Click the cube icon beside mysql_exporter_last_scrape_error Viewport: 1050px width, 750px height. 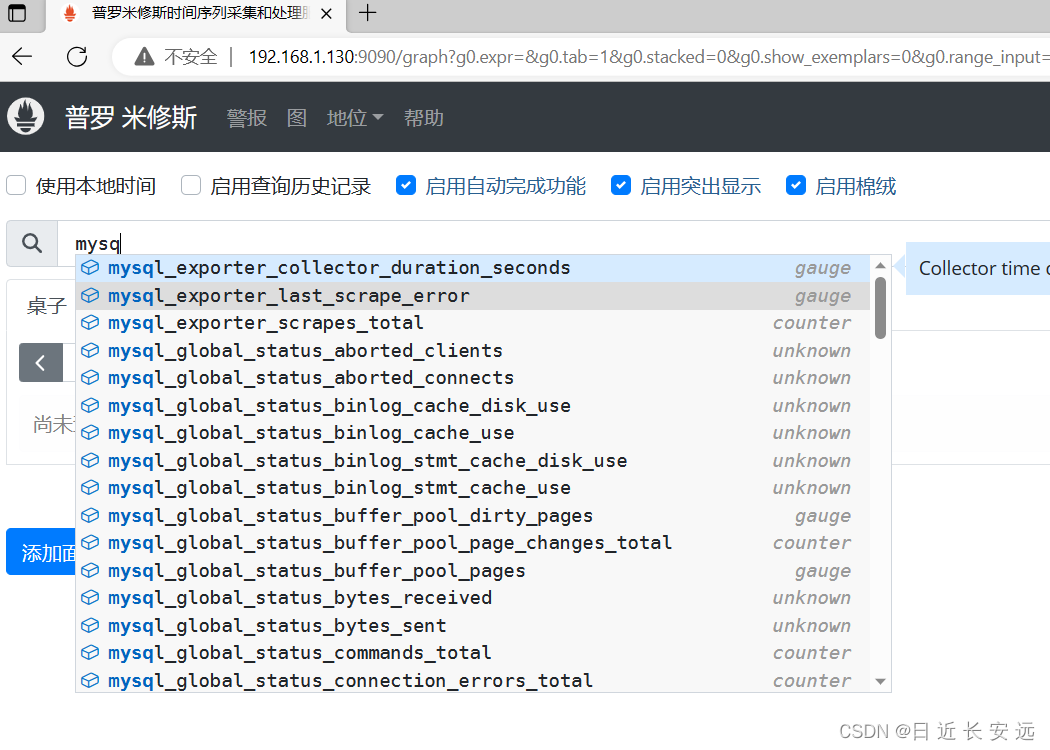[90, 295]
